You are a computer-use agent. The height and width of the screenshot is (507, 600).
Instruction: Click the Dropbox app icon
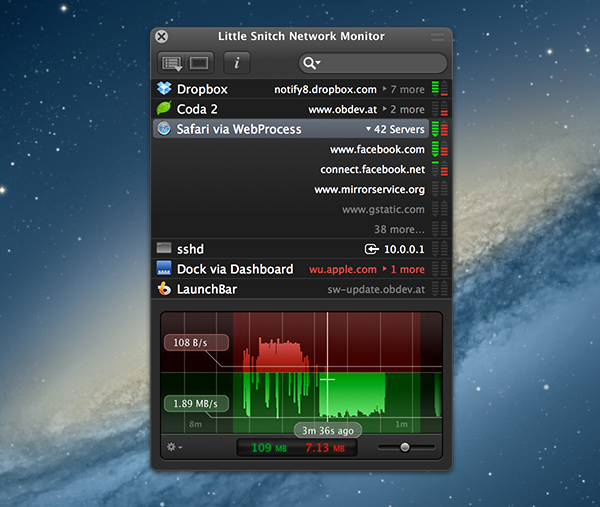point(164,88)
